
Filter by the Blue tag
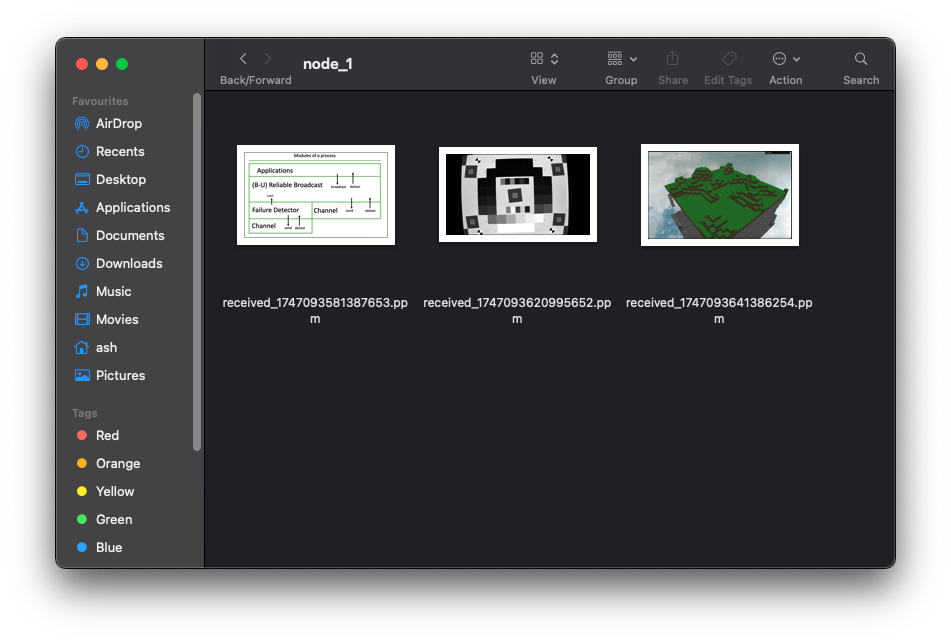(x=109, y=547)
